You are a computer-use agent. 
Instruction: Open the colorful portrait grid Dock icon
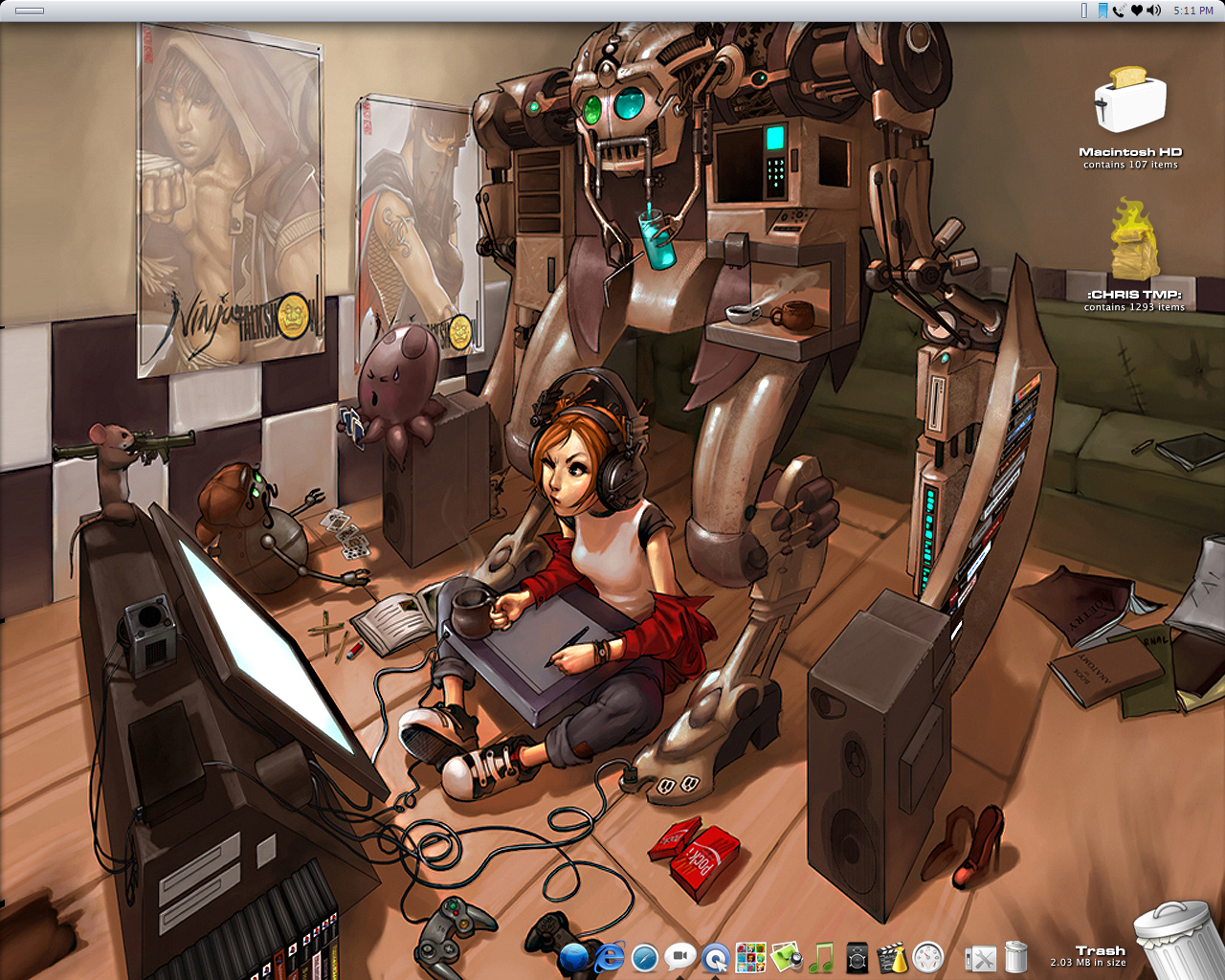[750, 957]
